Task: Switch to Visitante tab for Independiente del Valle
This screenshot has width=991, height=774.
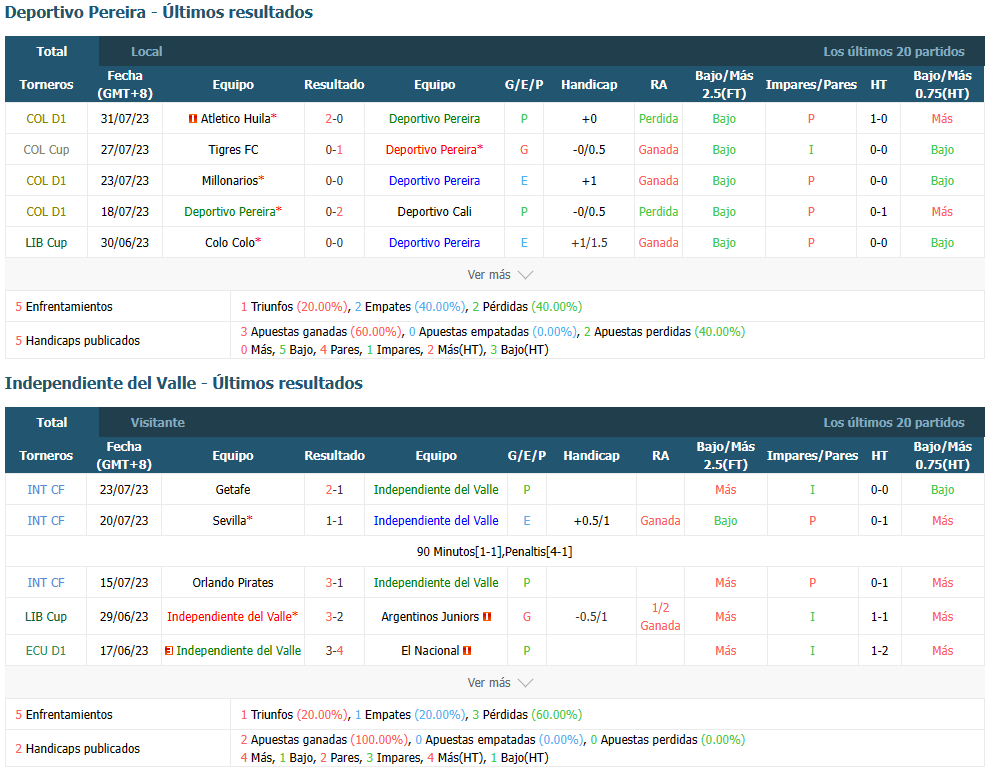Action: coord(157,422)
